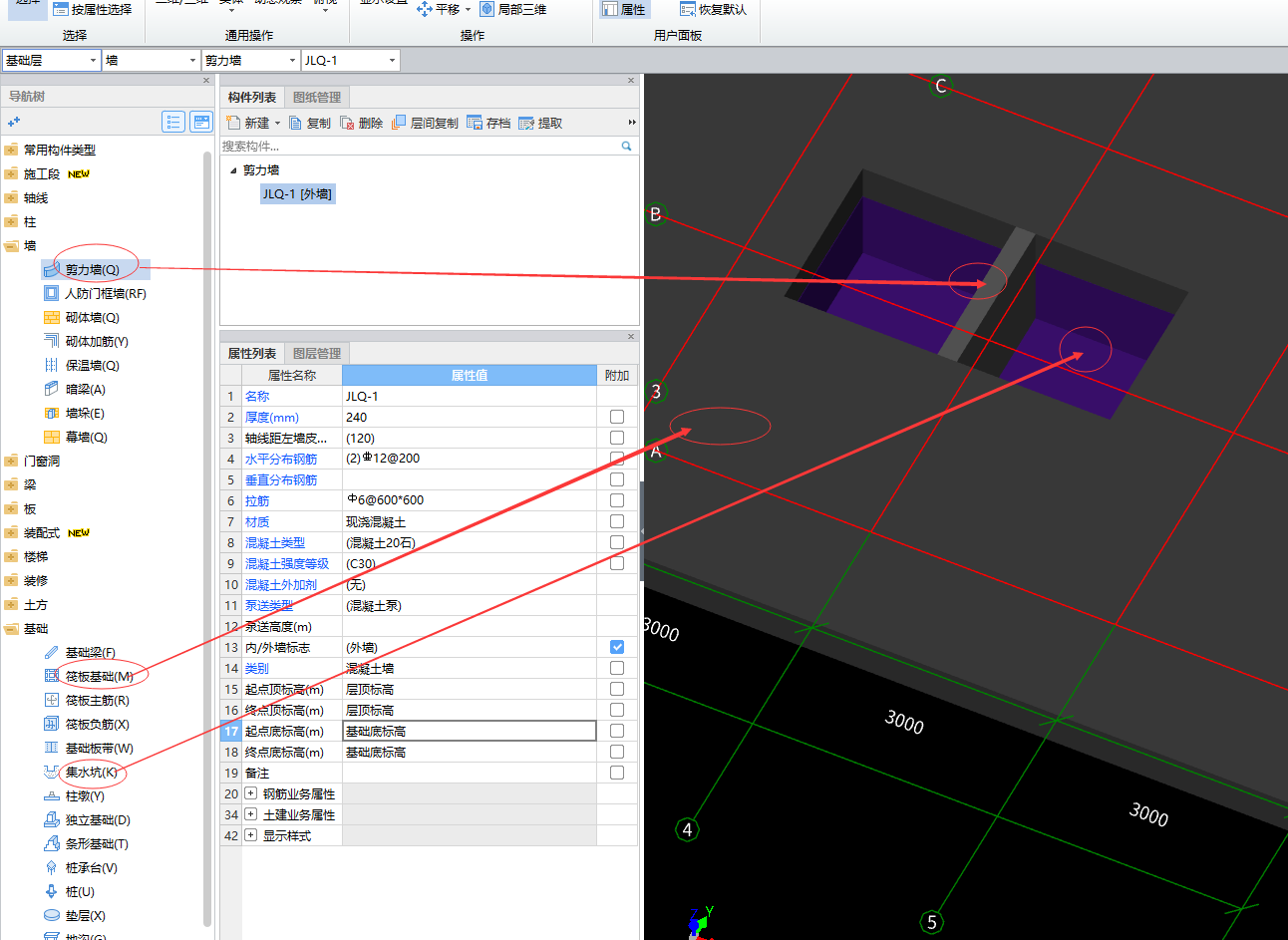1288x940 pixels.
Task: Click 局部三维 button
Action: (513, 9)
